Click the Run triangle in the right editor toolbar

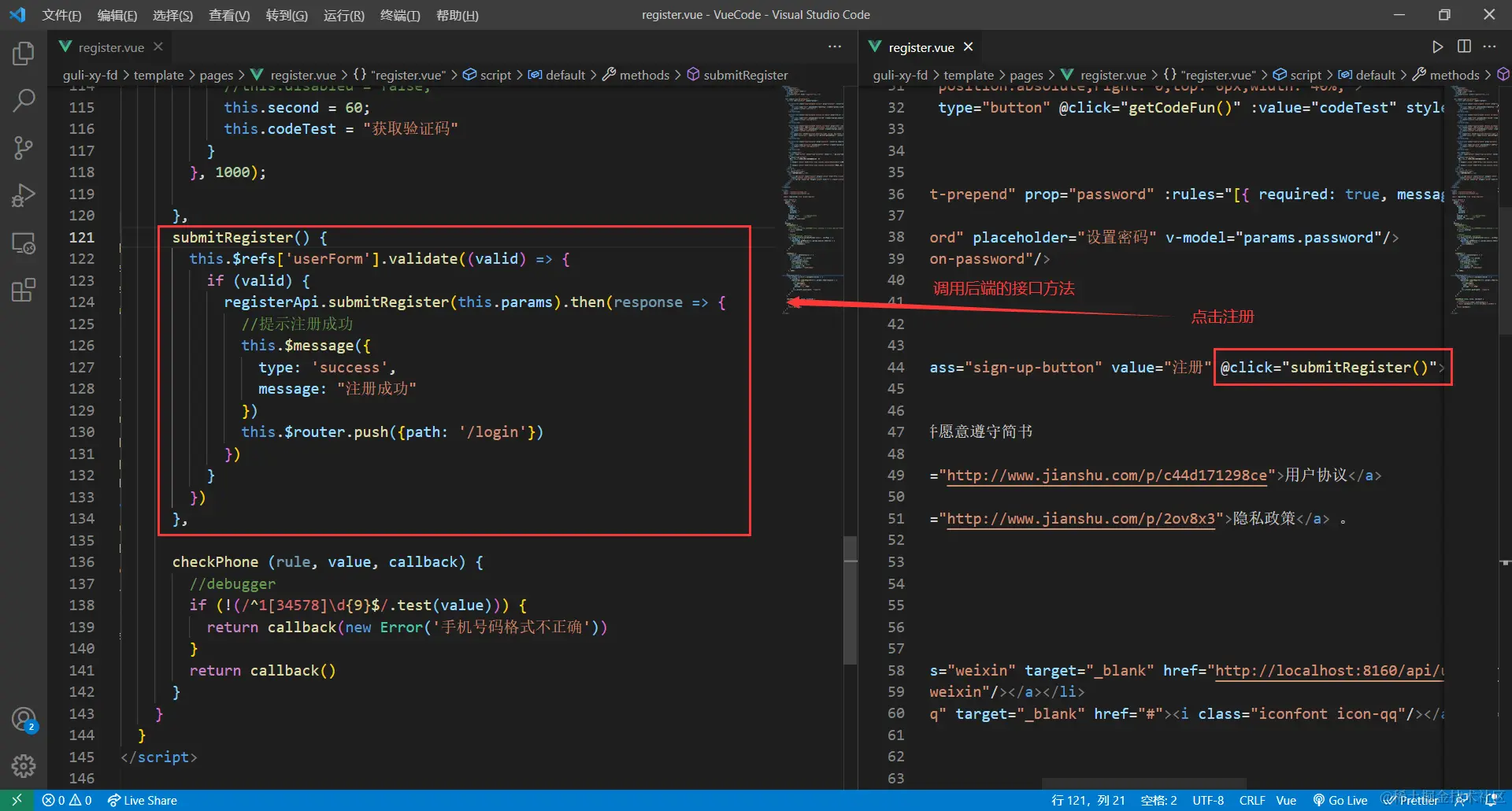coord(1437,46)
